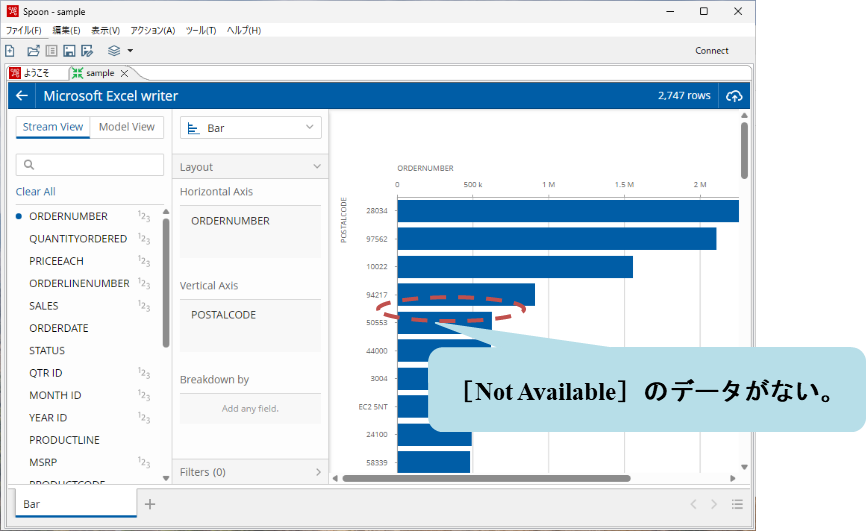The width and height of the screenshot is (866, 531).
Task: Select the STATUS field
Action: click(x=47, y=351)
